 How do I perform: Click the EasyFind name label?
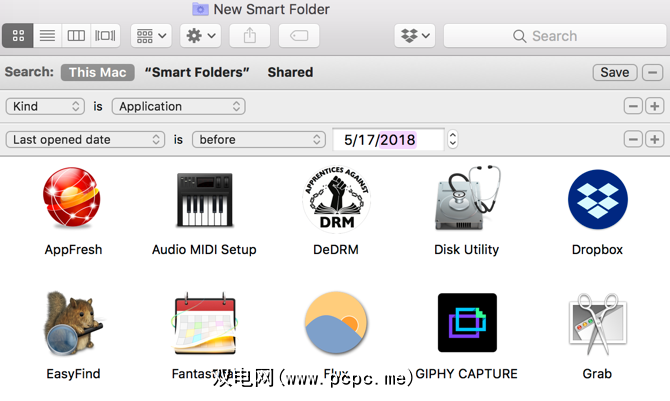[x=73, y=374]
